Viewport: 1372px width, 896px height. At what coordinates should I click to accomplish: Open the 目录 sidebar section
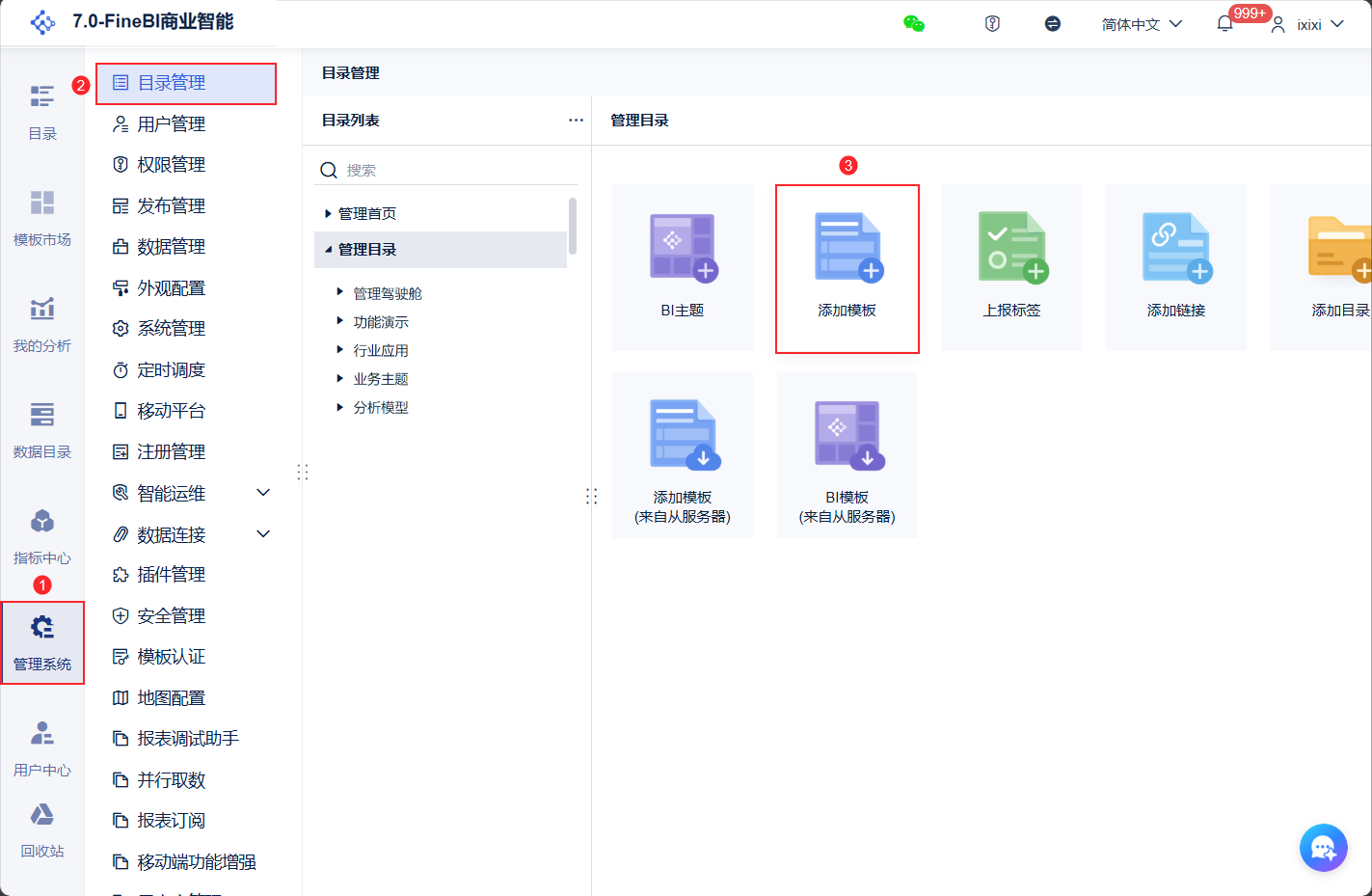42,112
